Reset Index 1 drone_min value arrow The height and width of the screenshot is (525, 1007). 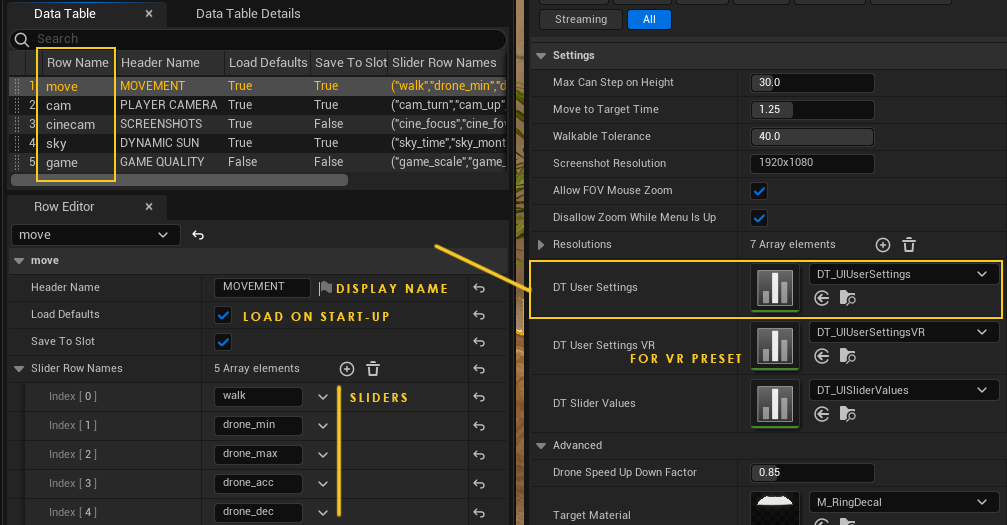pyautogui.click(x=479, y=425)
